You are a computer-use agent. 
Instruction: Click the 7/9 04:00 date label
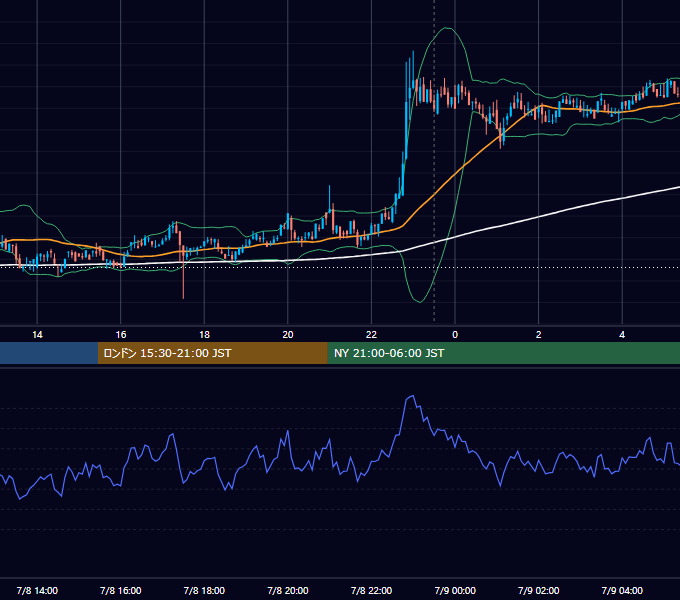pyautogui.click(x=622, y=590)
